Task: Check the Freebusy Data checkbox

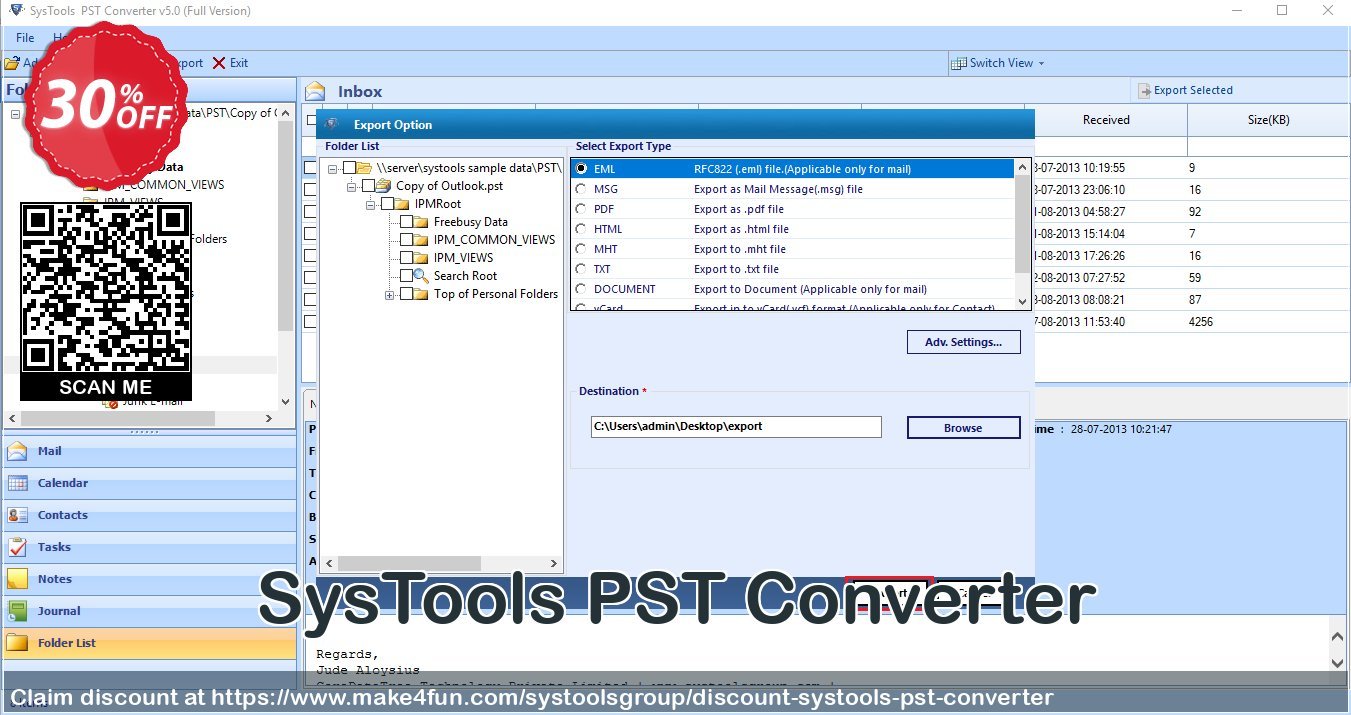Action: click(x=406, y=222)
